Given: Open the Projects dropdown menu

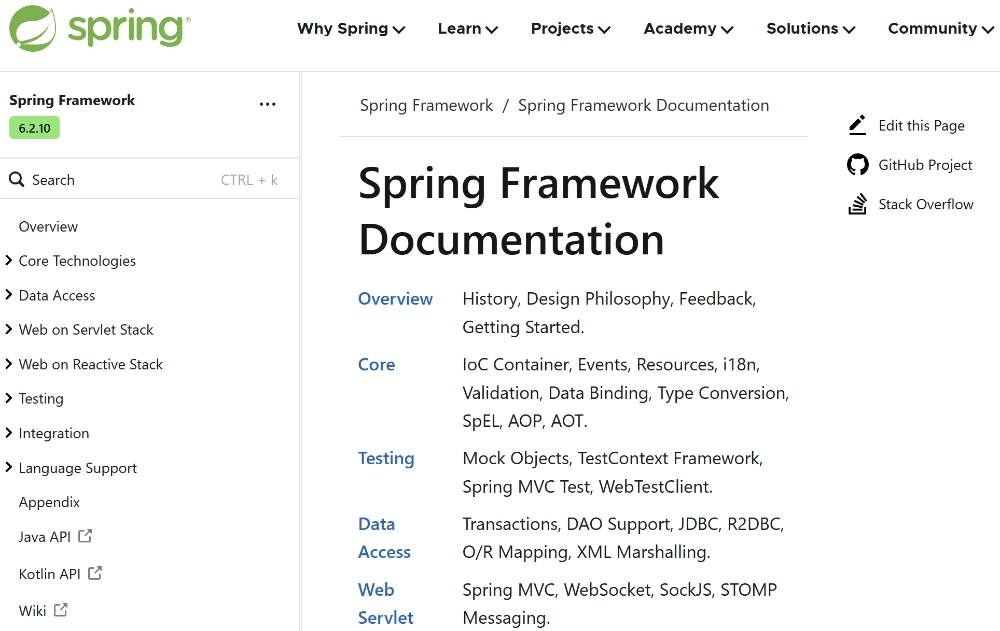Looking at the screenshot, I should coord(570,29).
